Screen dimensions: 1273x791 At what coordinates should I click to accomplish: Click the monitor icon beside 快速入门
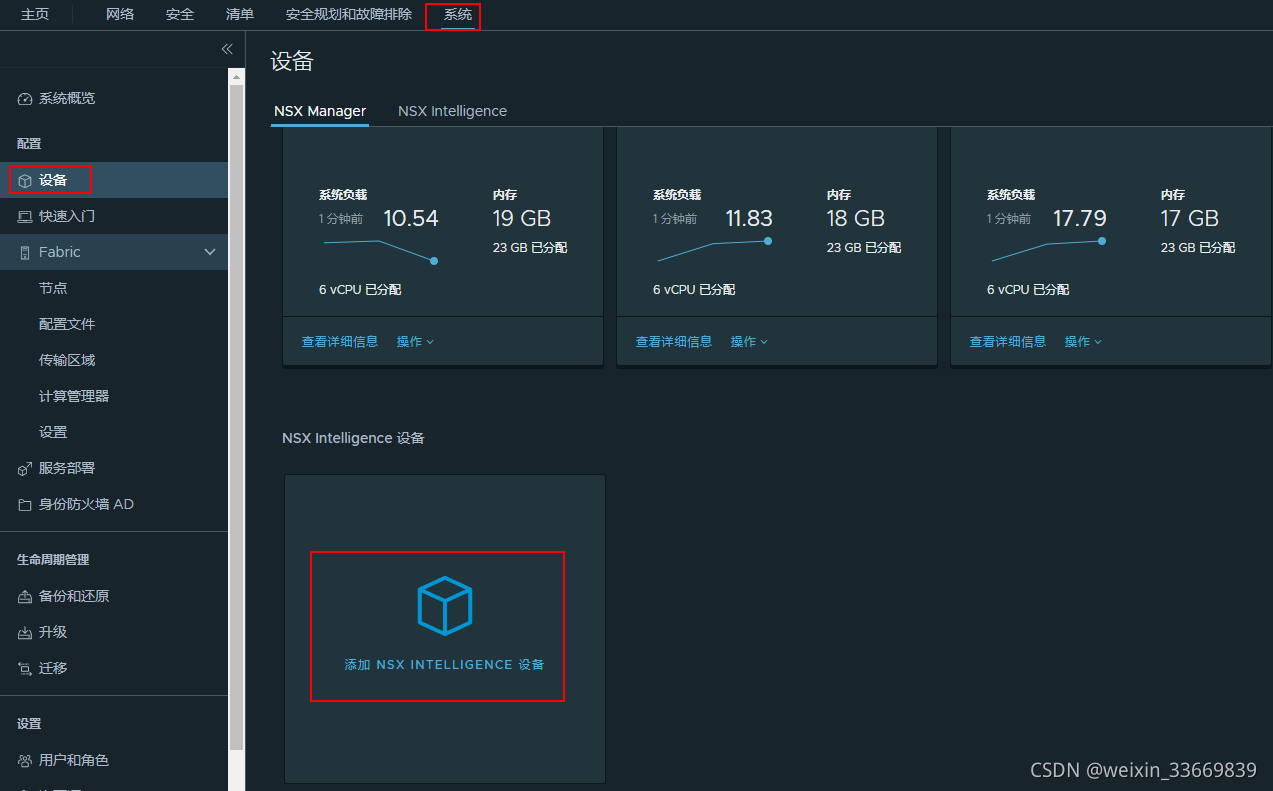[x=25, y=217]
